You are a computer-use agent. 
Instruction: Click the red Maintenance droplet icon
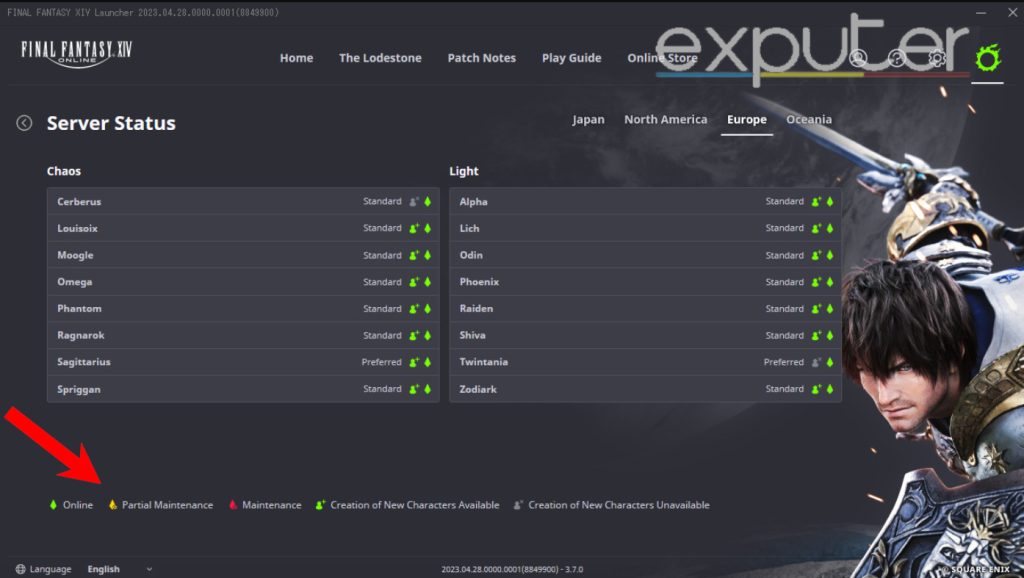(232, 505)
